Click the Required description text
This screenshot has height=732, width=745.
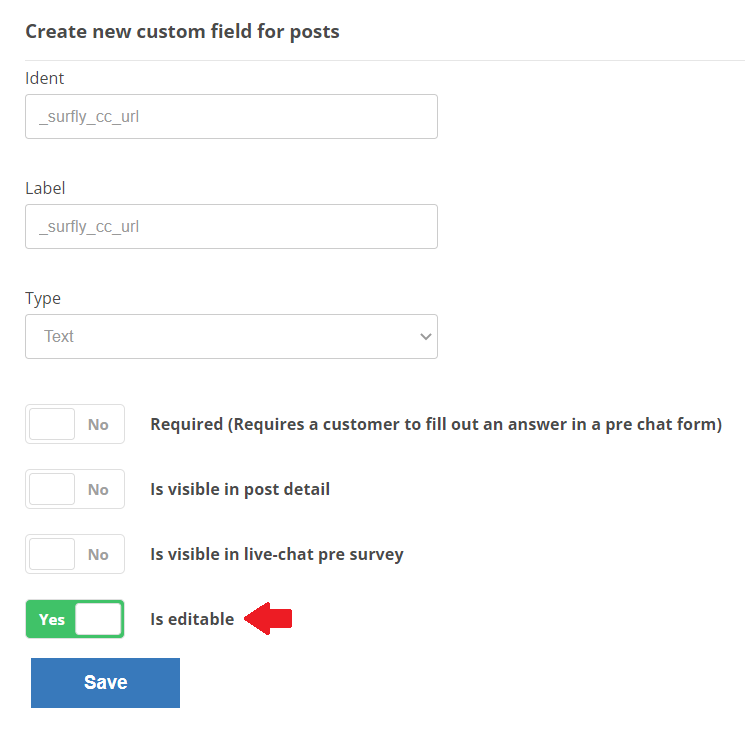click(436, 424)
